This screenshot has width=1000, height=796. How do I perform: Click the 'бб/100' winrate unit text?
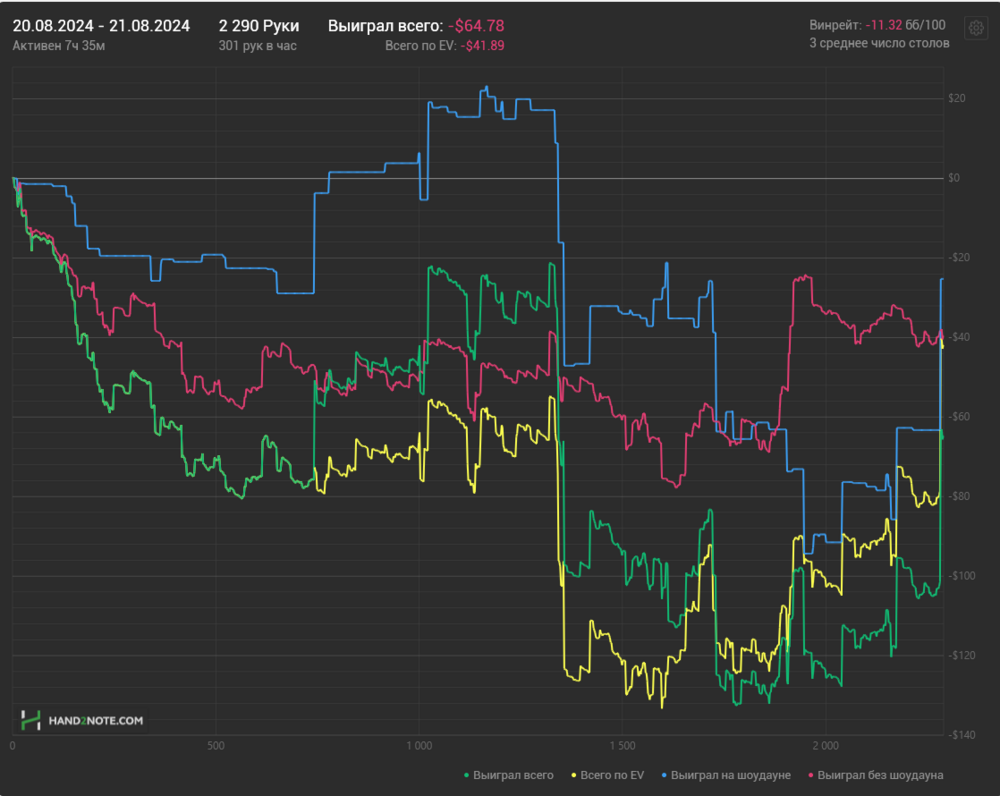[925, 25]
